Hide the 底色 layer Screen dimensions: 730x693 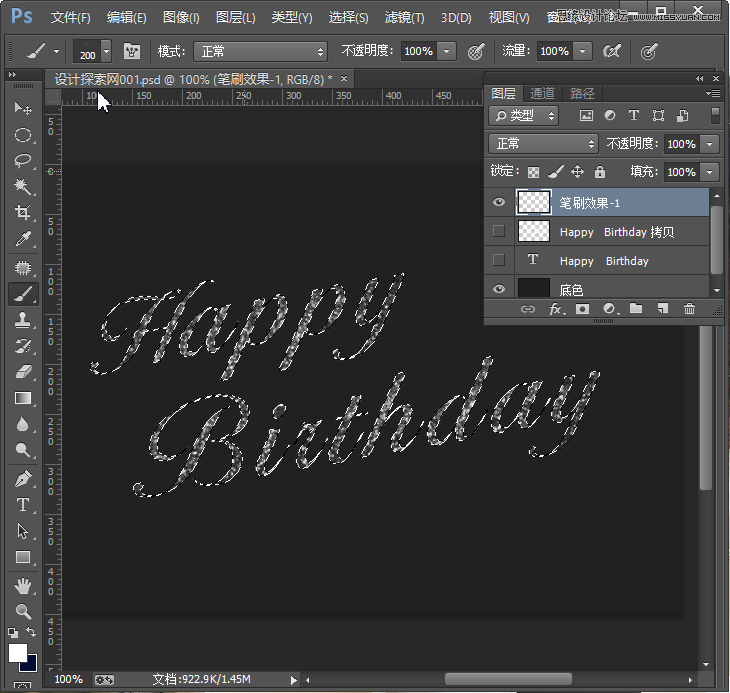[x=499, y=289]
